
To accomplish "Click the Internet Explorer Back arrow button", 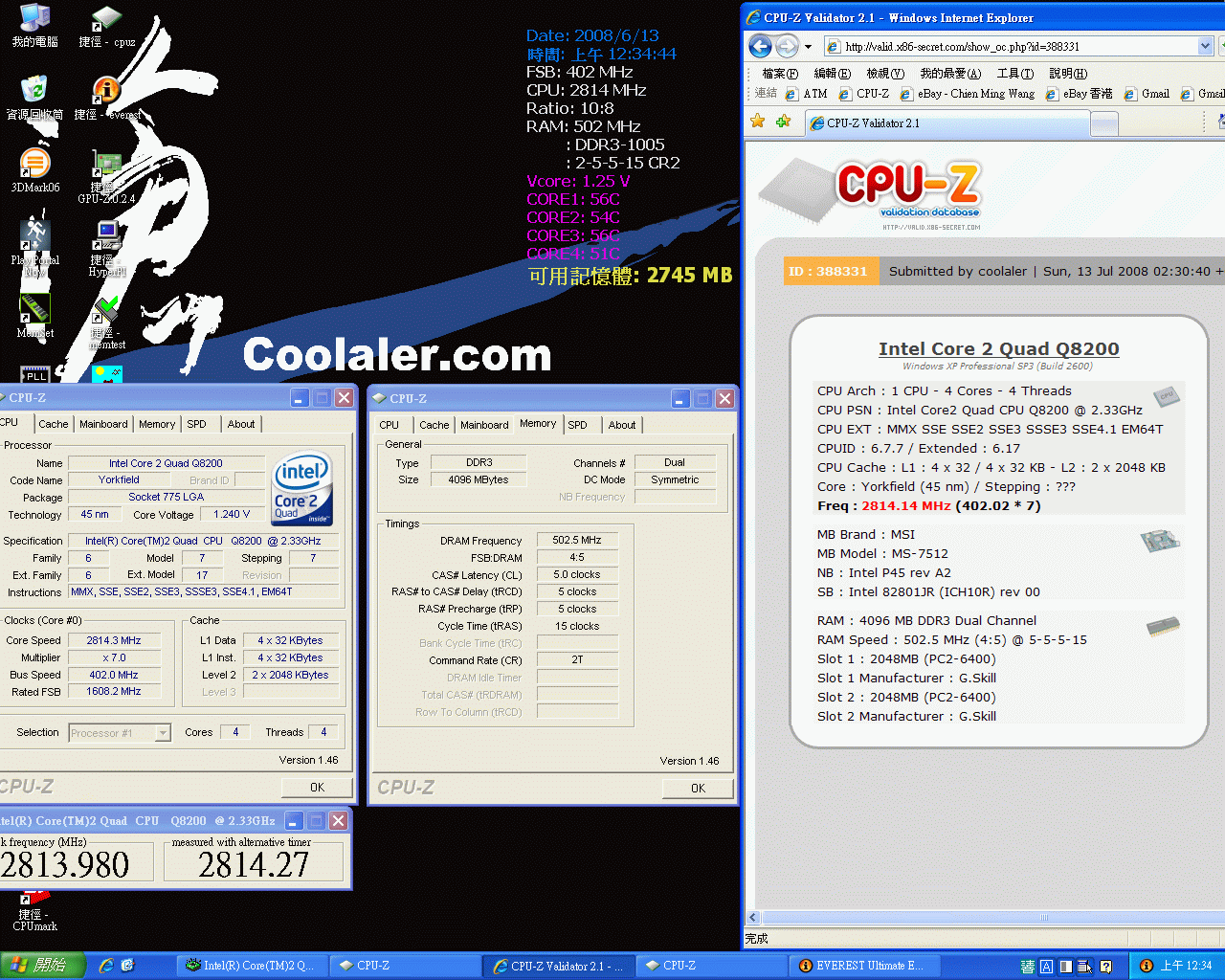I will point(760,46).
